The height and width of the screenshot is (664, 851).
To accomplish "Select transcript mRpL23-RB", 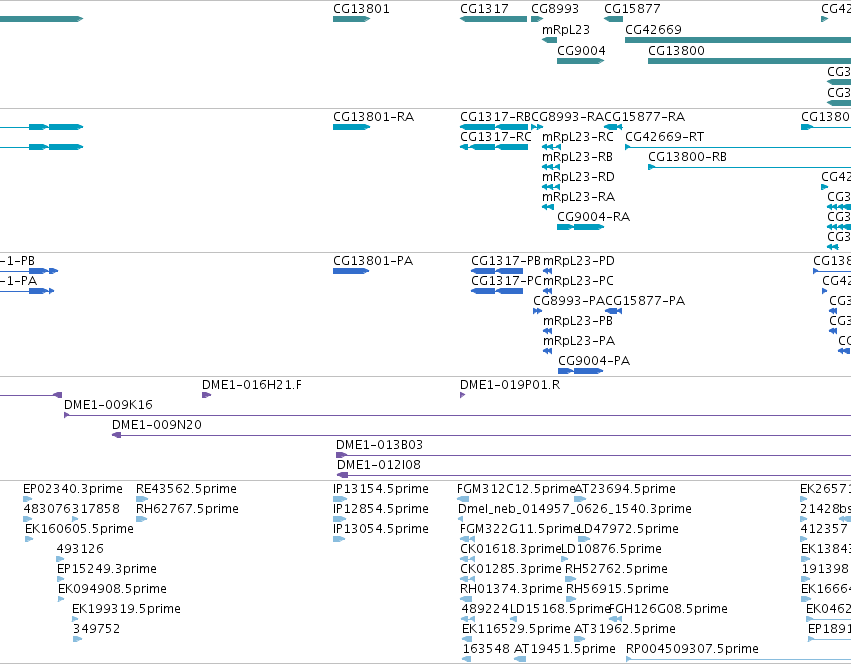I will point(551,167).
